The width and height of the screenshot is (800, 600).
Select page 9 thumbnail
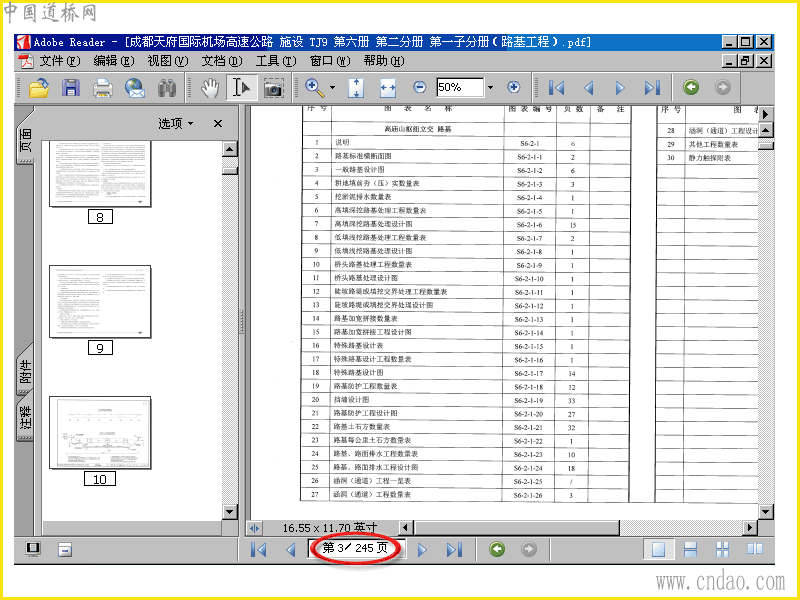click(100, 301)
